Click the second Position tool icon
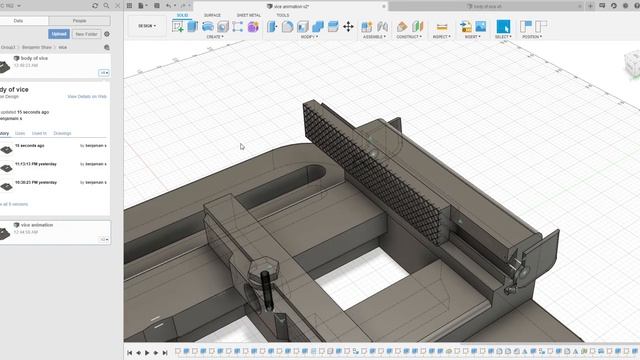Screen dimensions: 640x360 tap(541, 27)
